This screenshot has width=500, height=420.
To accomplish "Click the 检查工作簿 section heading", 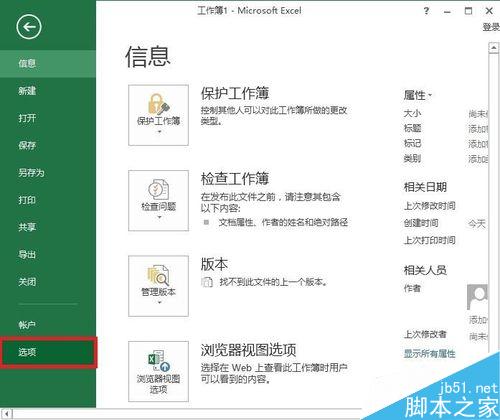I will 235,179.
